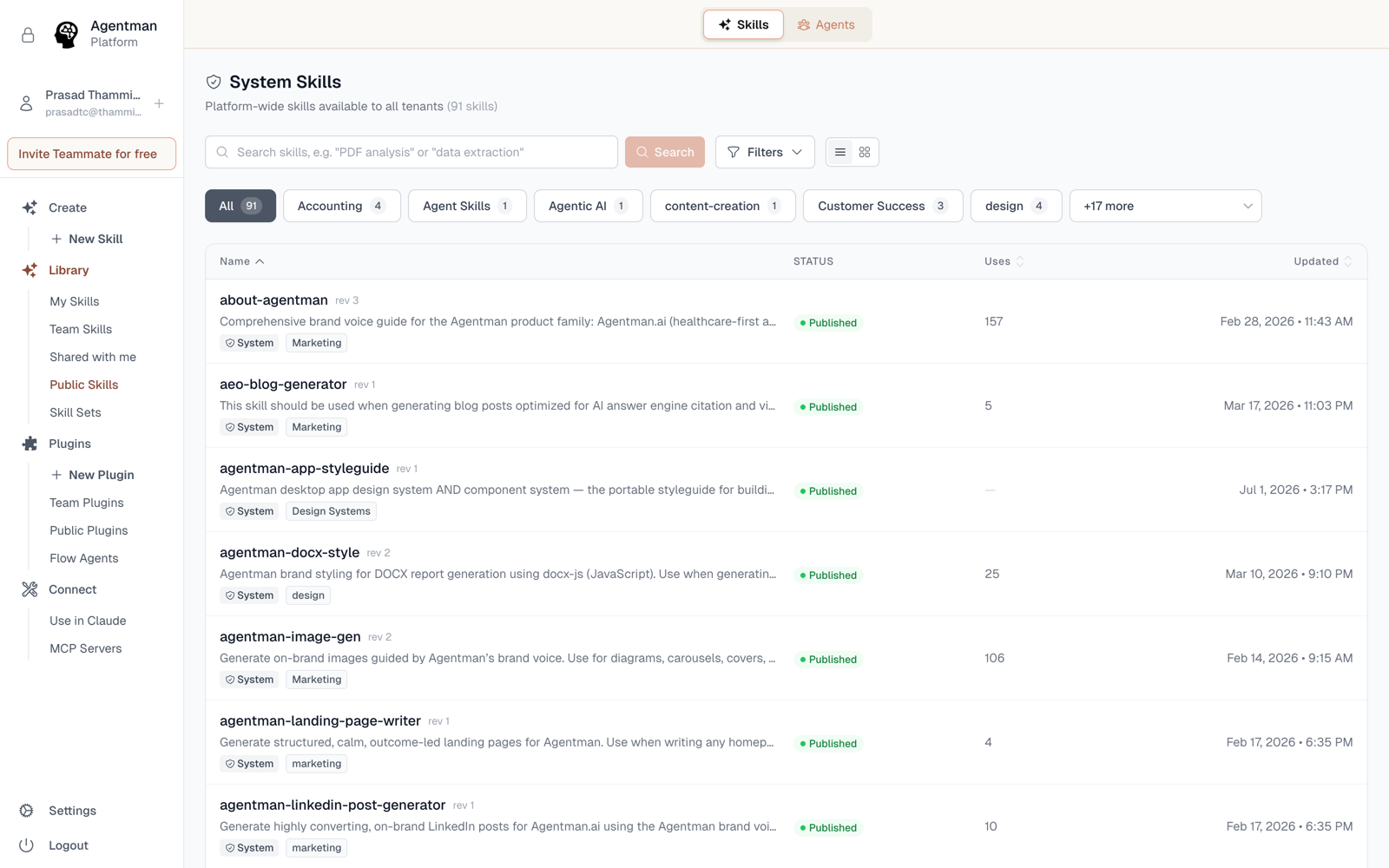Screen dimensions: 1389x868
Task: Open MCP Servers in sidebar
Action: tap(86, 648)
